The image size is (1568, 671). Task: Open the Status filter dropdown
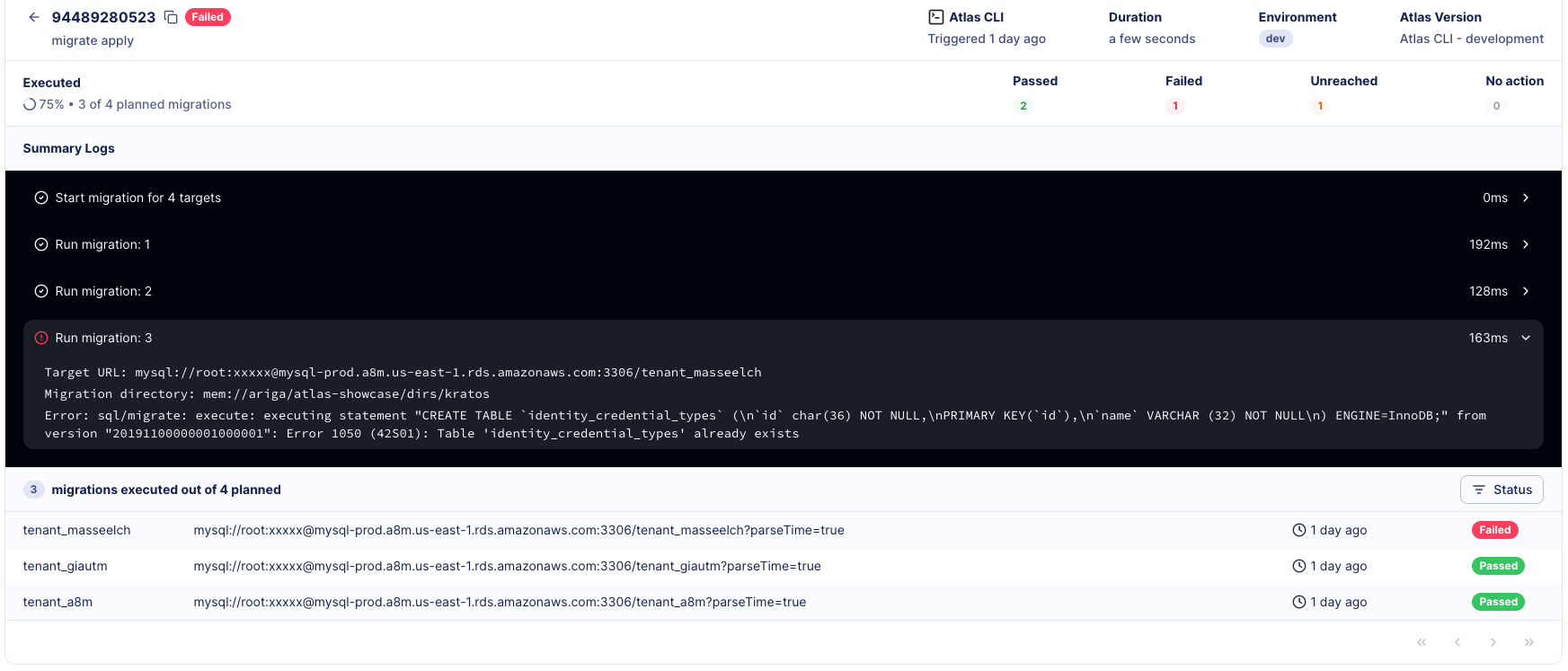[x=1502, y=490]
